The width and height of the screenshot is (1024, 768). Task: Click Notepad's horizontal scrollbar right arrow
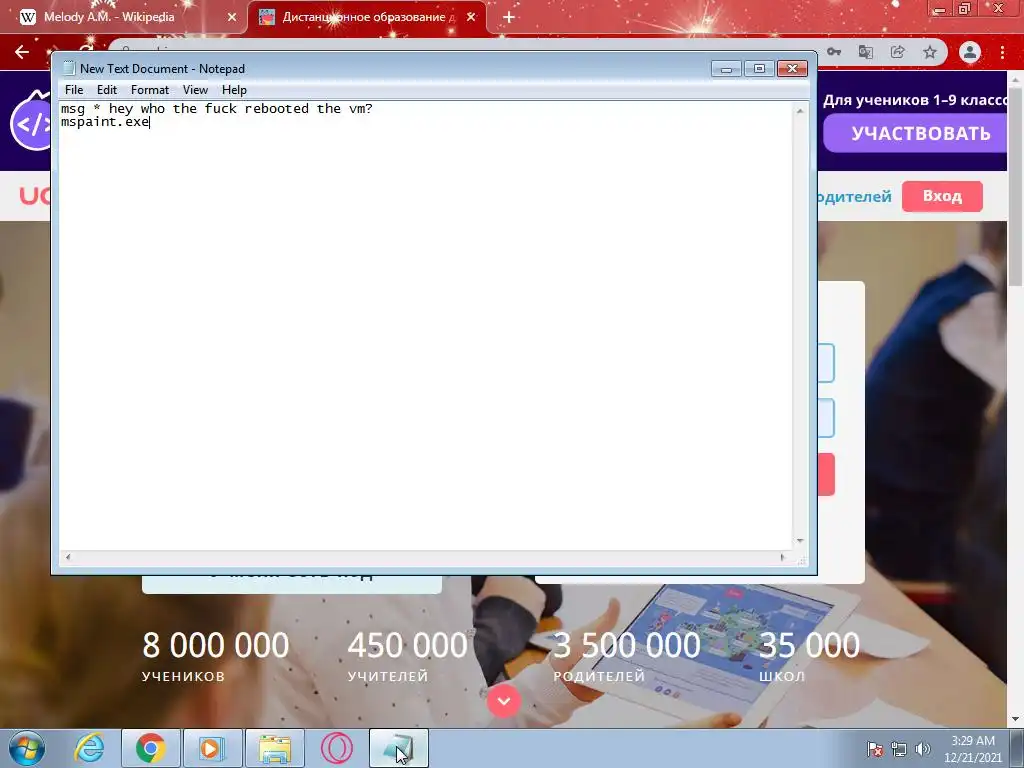tap(782, 557)
